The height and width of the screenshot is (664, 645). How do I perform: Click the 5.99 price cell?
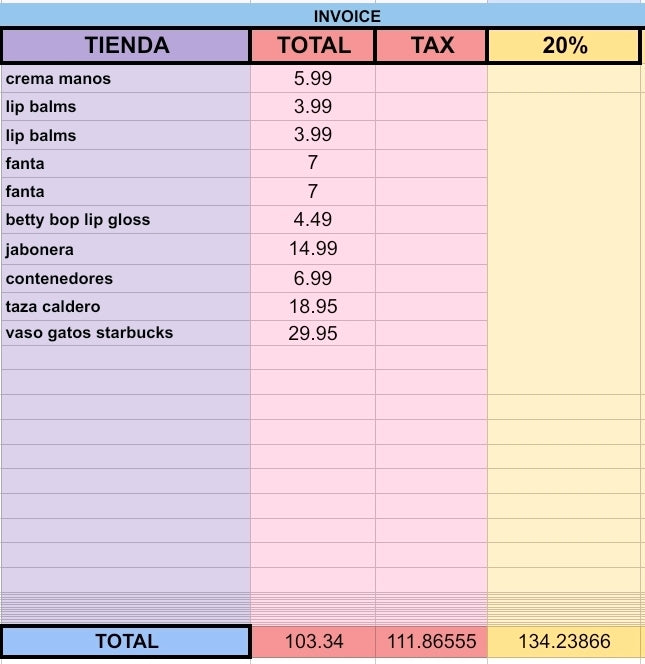pyautogui.click(x=313, y=79)
